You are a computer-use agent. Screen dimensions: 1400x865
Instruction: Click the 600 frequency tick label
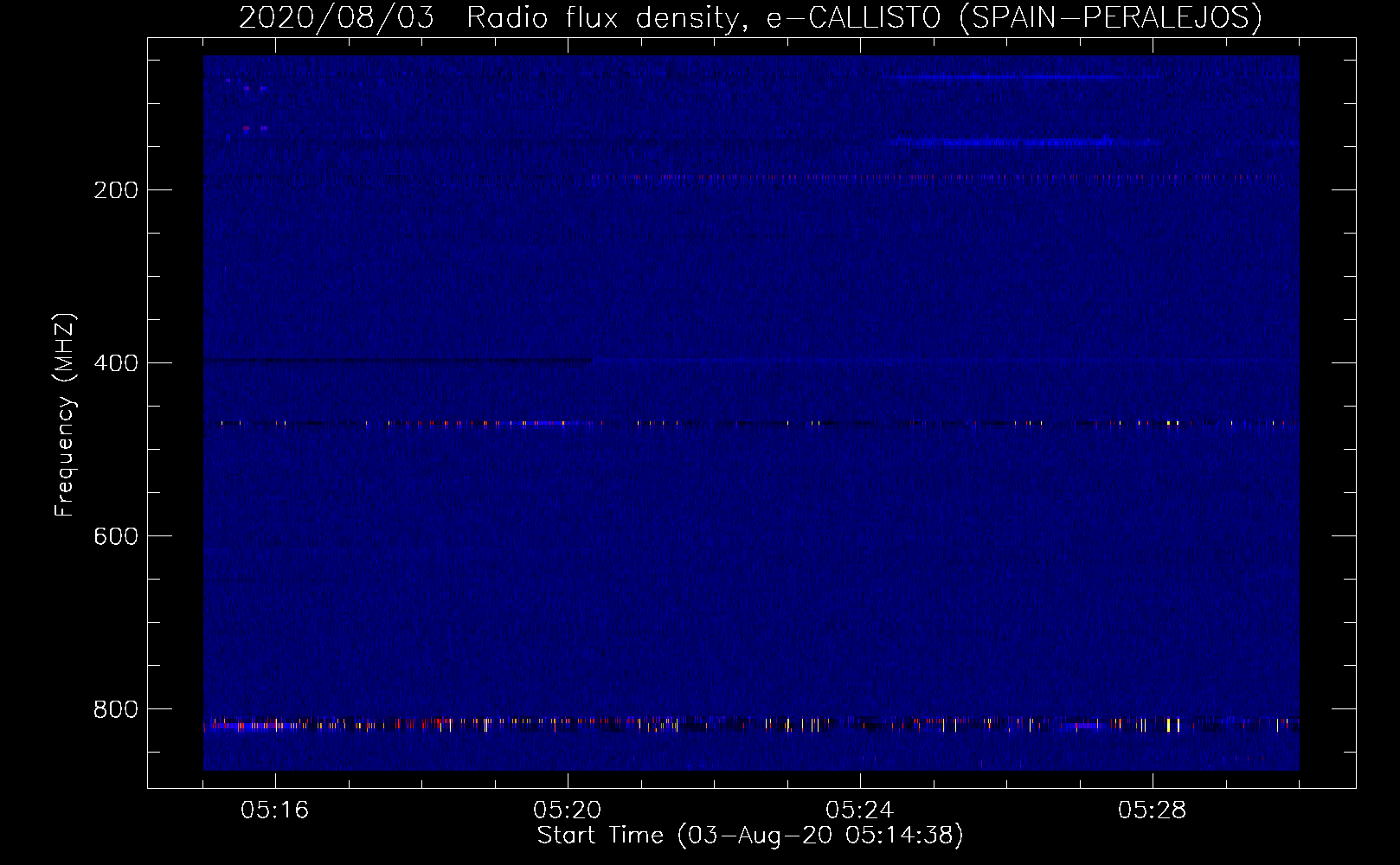point(116,536)
